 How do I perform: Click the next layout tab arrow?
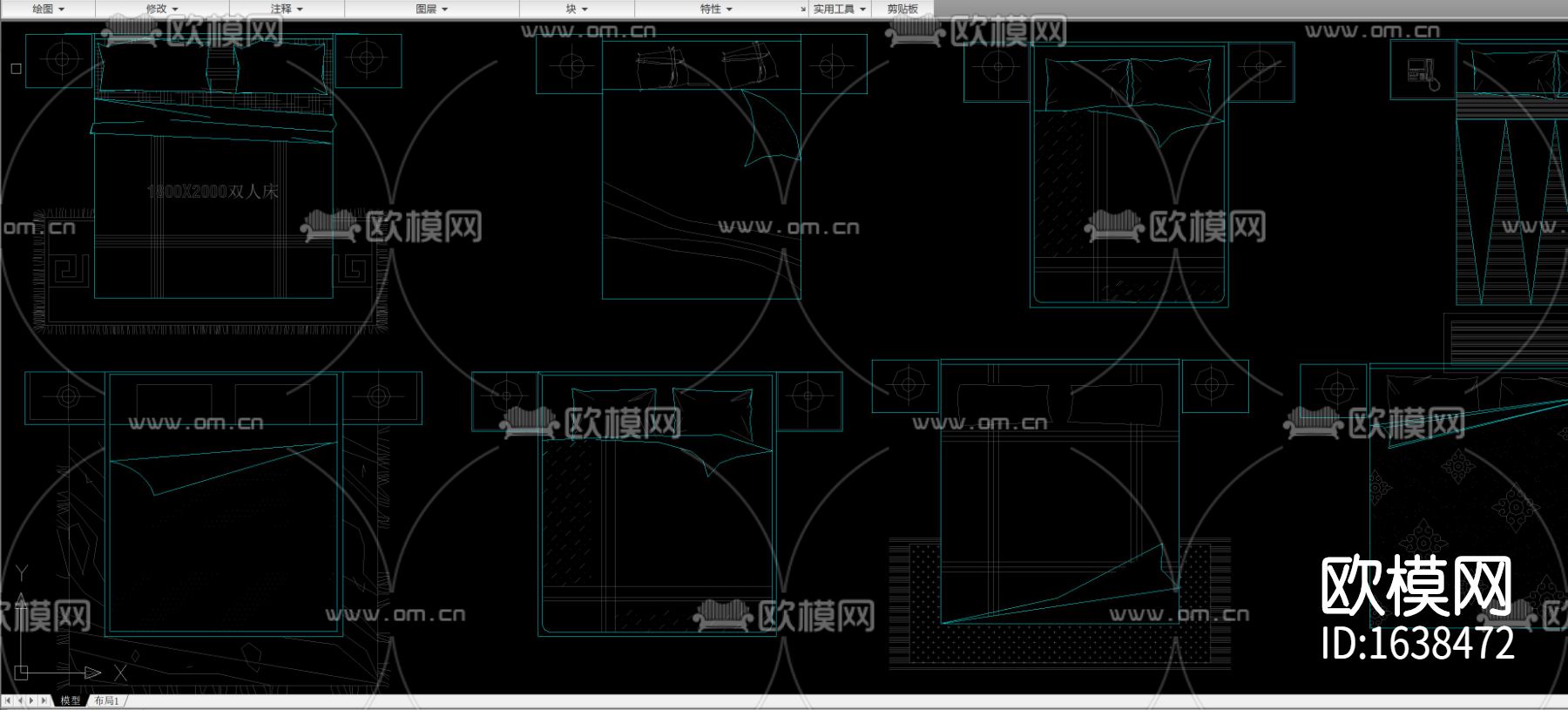click(x=32, y=700)
